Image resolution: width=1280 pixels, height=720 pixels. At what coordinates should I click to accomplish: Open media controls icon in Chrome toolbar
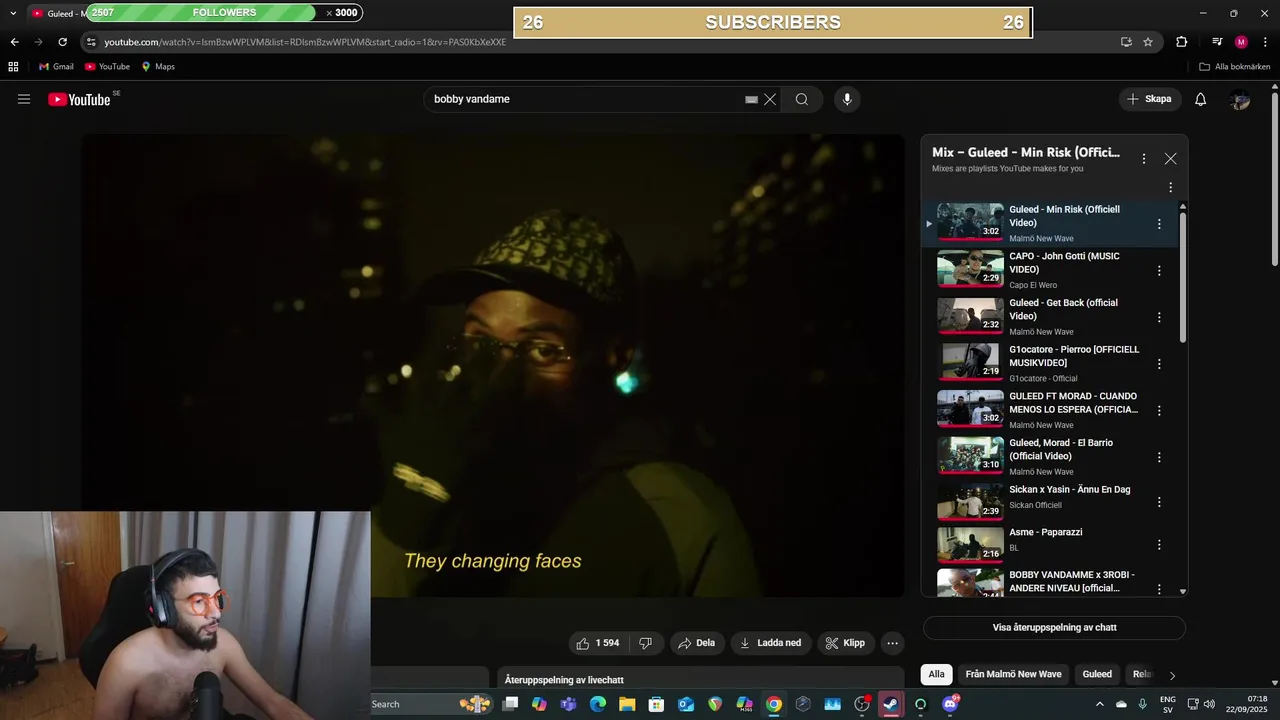(1217, 42)
